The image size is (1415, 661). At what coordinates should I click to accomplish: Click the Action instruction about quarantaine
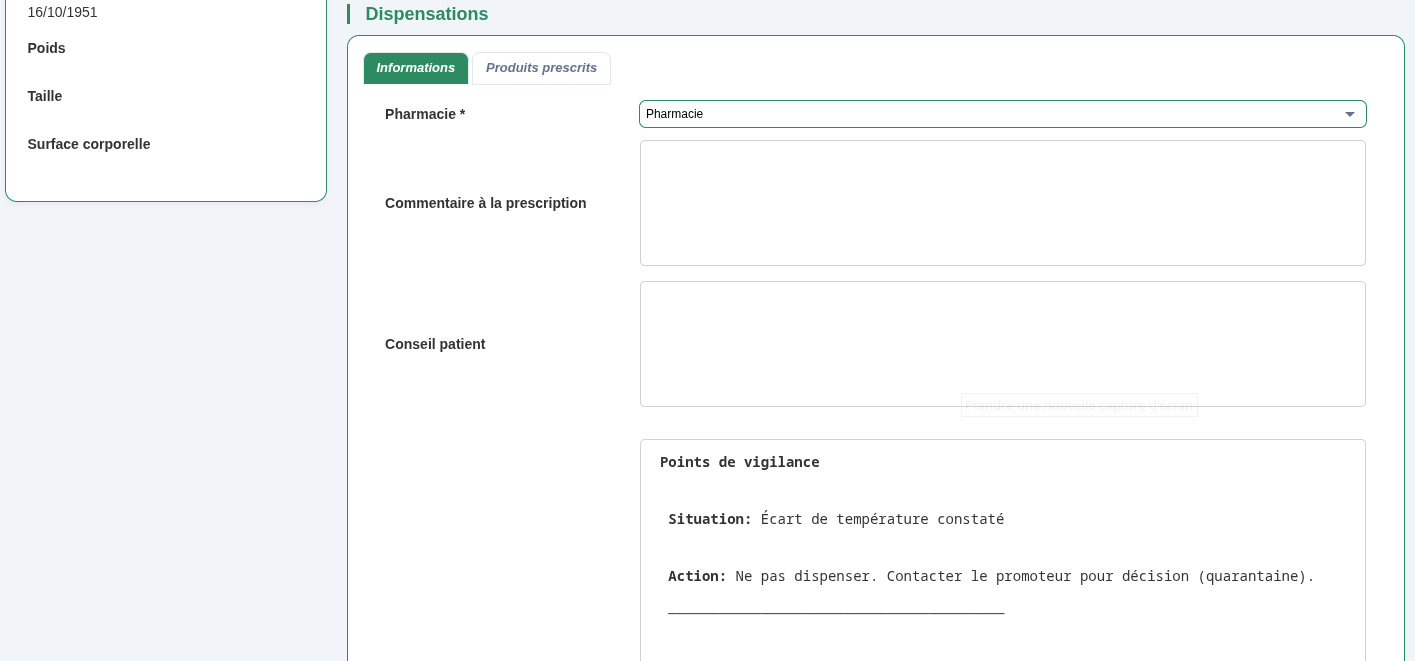point(991,576)
